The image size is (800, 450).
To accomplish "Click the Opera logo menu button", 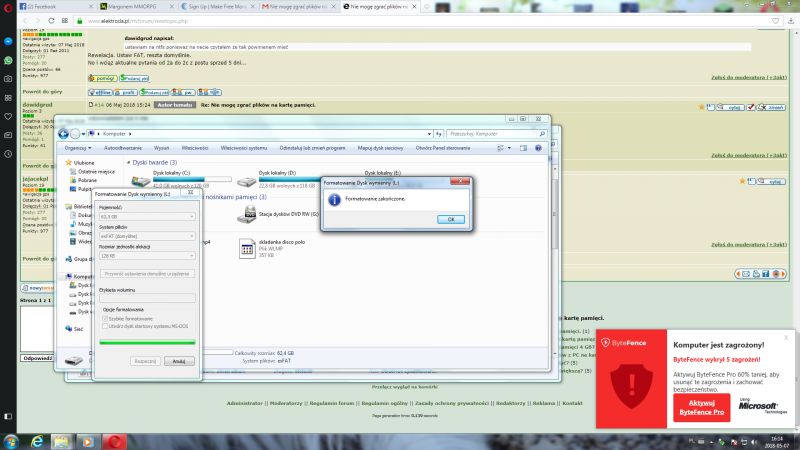I will 8,7.
